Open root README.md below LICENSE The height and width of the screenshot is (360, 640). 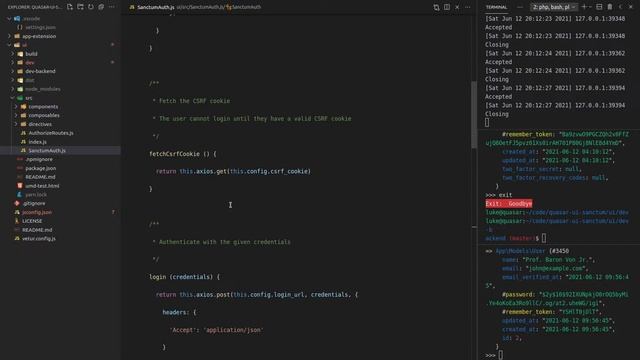(x=37, y=230)
